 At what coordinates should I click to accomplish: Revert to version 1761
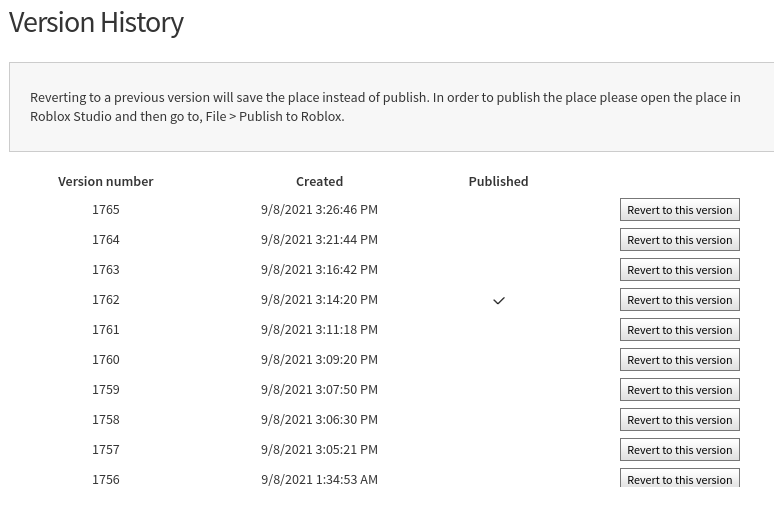coord(680,330)
